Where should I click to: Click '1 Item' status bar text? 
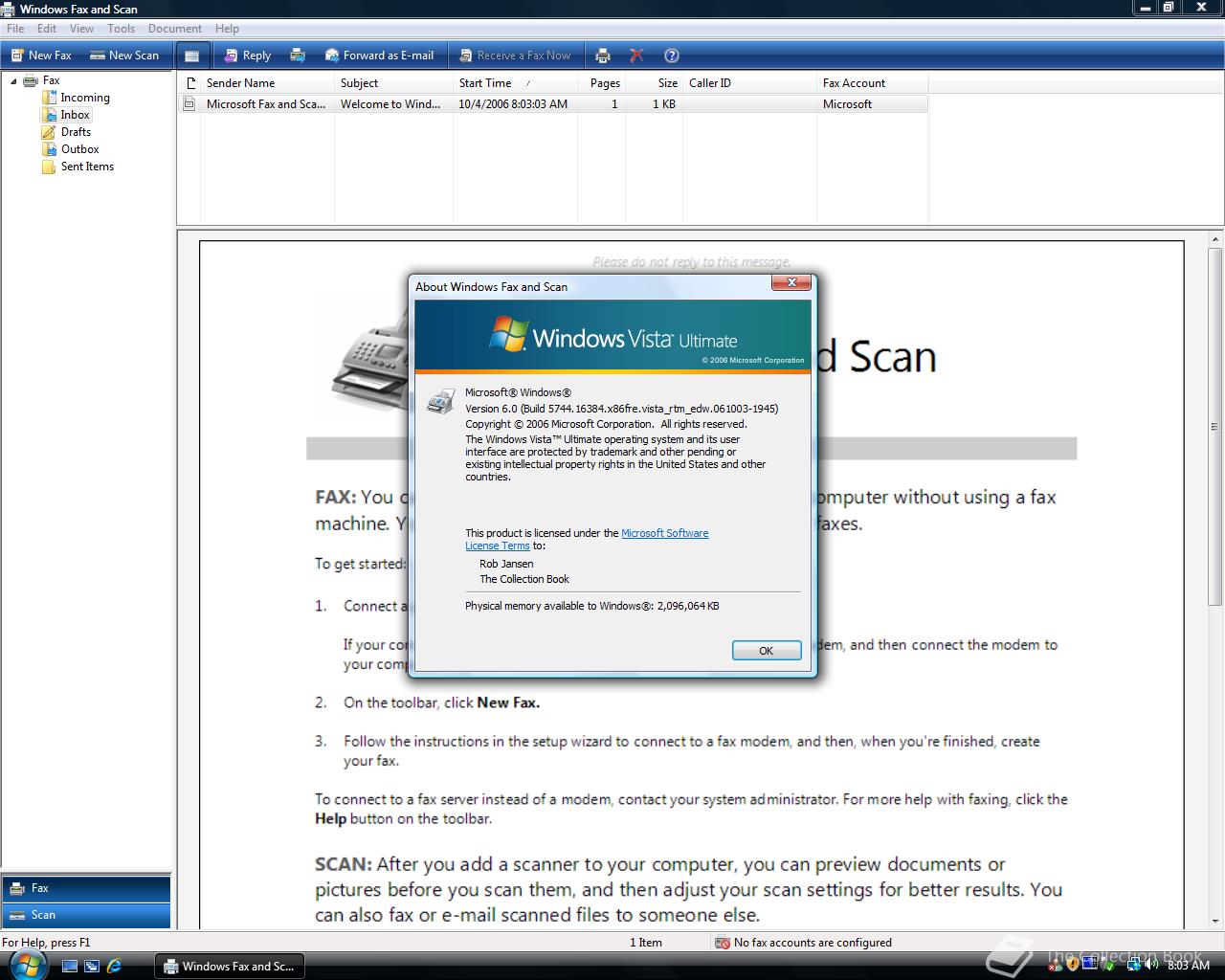(x=646, y=943)
